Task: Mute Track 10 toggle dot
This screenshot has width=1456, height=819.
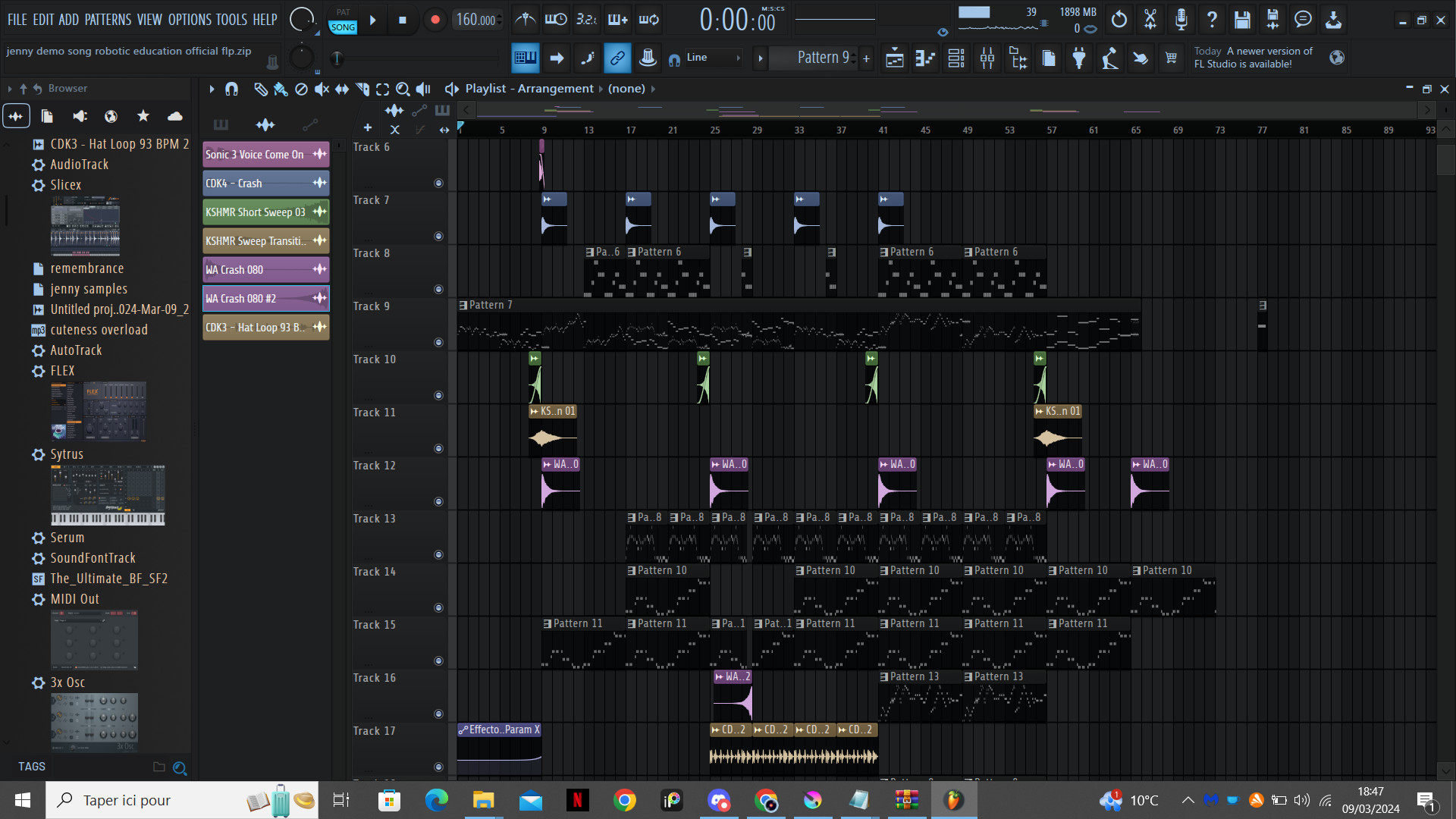Action: pyautogui.click(x=438, y=396)
